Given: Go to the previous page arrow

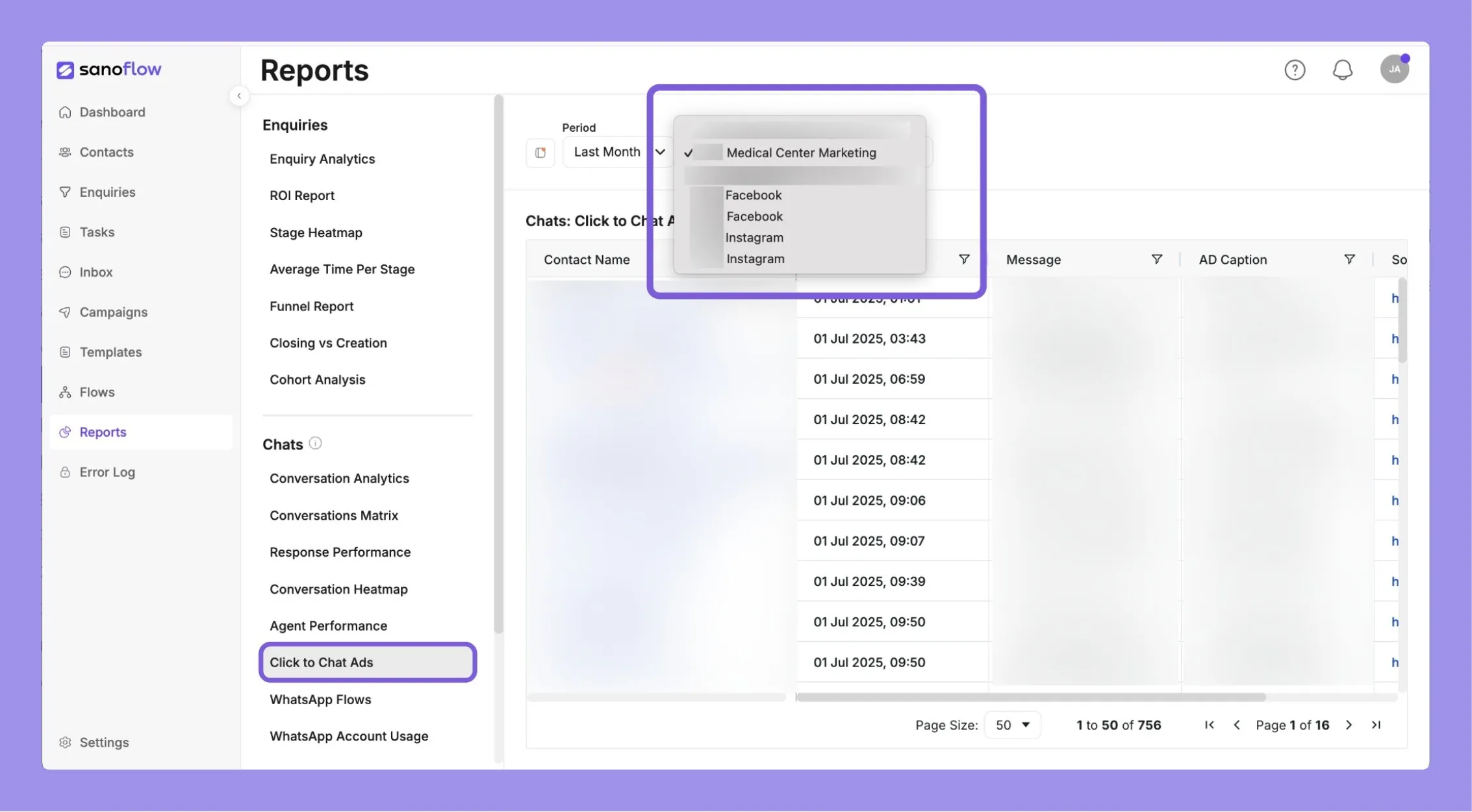Looking at the screenshot, I should click(1236, 725).
